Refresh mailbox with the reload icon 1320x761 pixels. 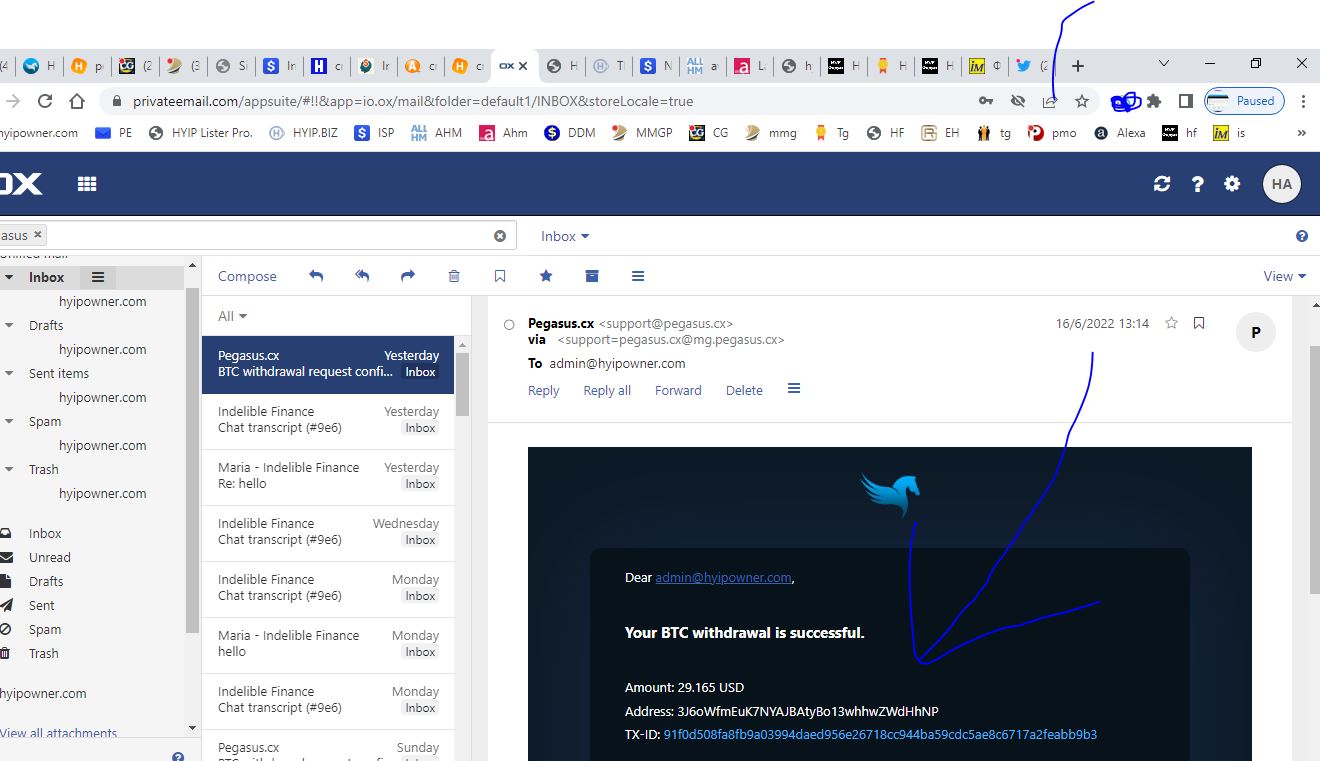click(x=1162, y=184)
